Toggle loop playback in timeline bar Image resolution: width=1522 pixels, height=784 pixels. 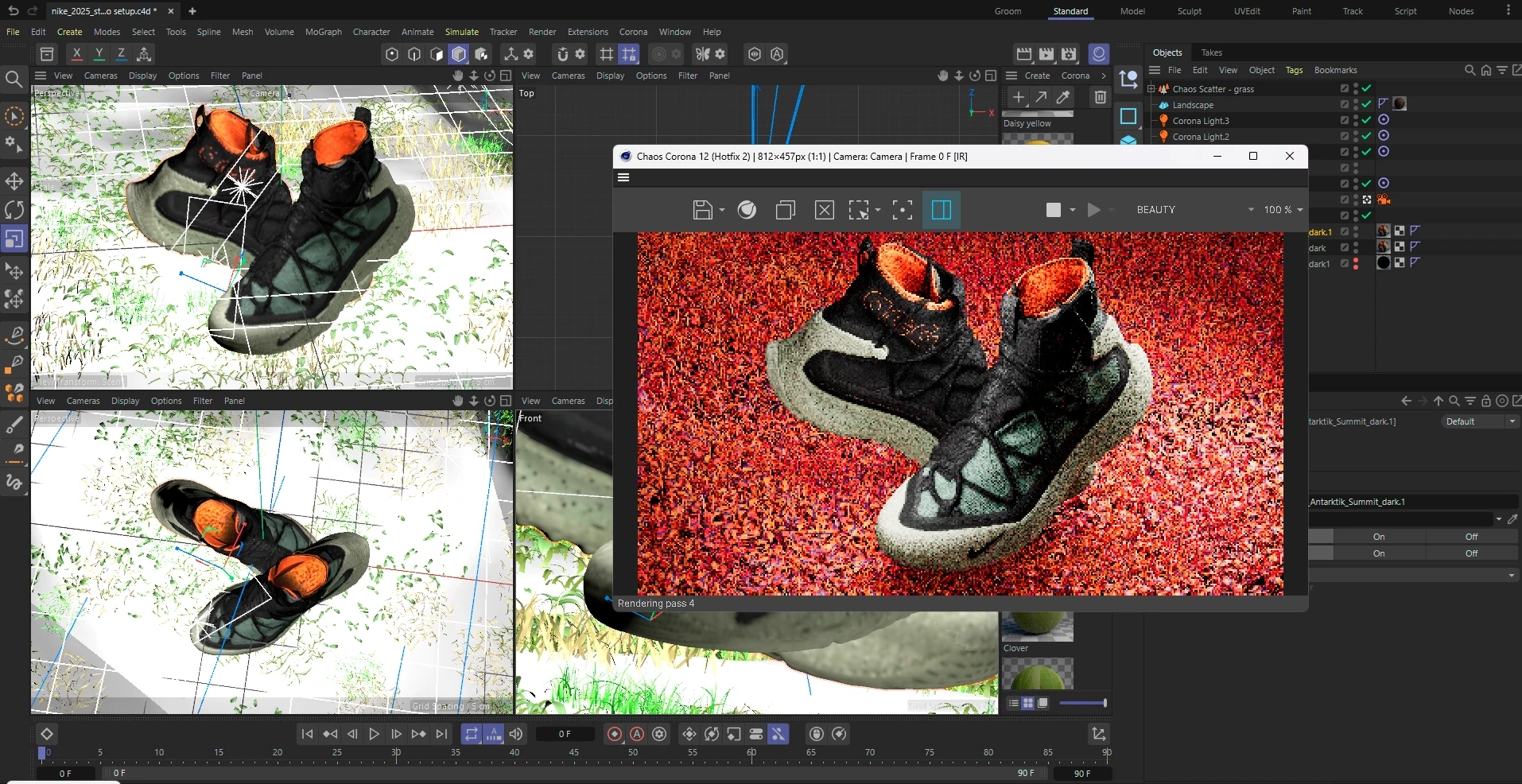[472, 734]
